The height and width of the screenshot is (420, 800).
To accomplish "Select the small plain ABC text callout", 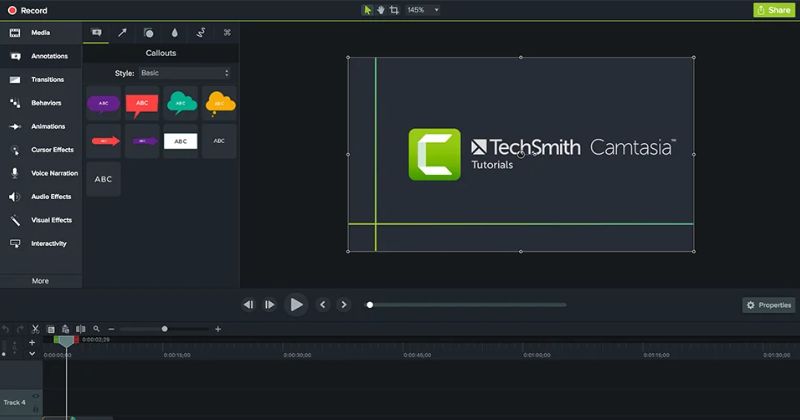I will click(x=219, y=141).
